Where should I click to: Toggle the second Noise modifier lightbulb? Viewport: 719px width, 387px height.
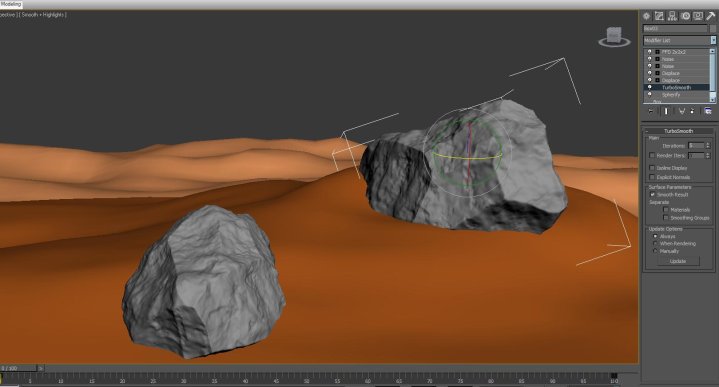[649, 66]
